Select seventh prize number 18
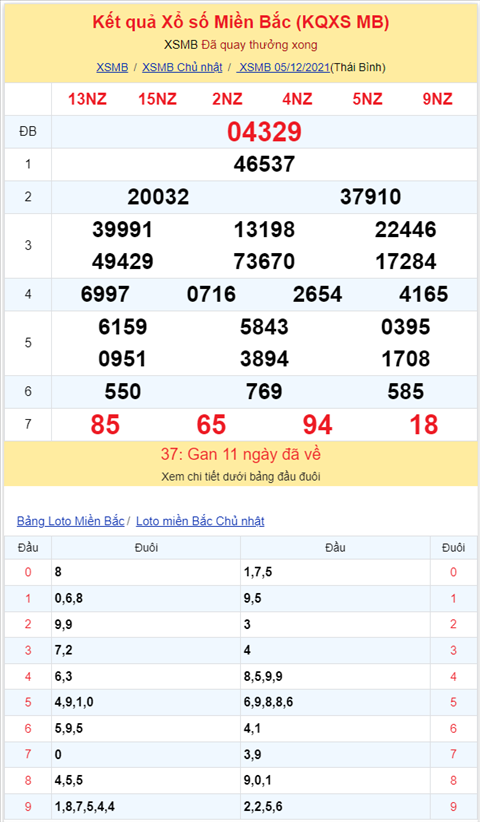The height and width of the screenshot is (822, 480). 423,425
